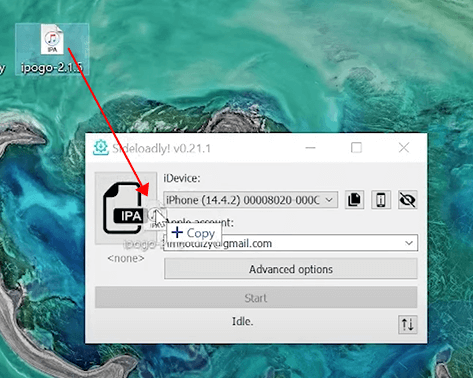Image resolution: width=473 pixels, height=378 pixels.
Task: Click the Start button
Action: 256,298
